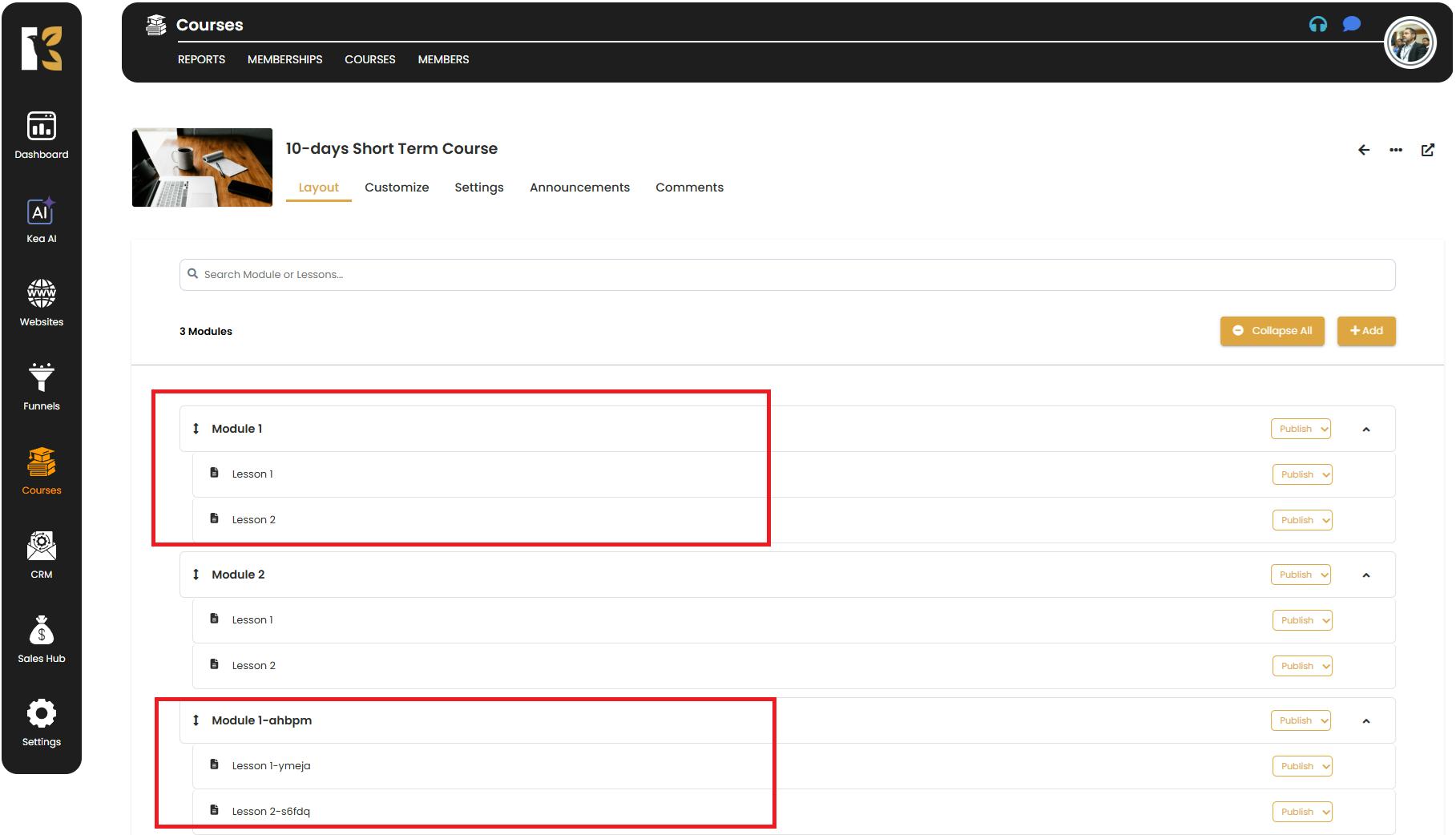Collapse the Module 2 section

click(1365, 575)
